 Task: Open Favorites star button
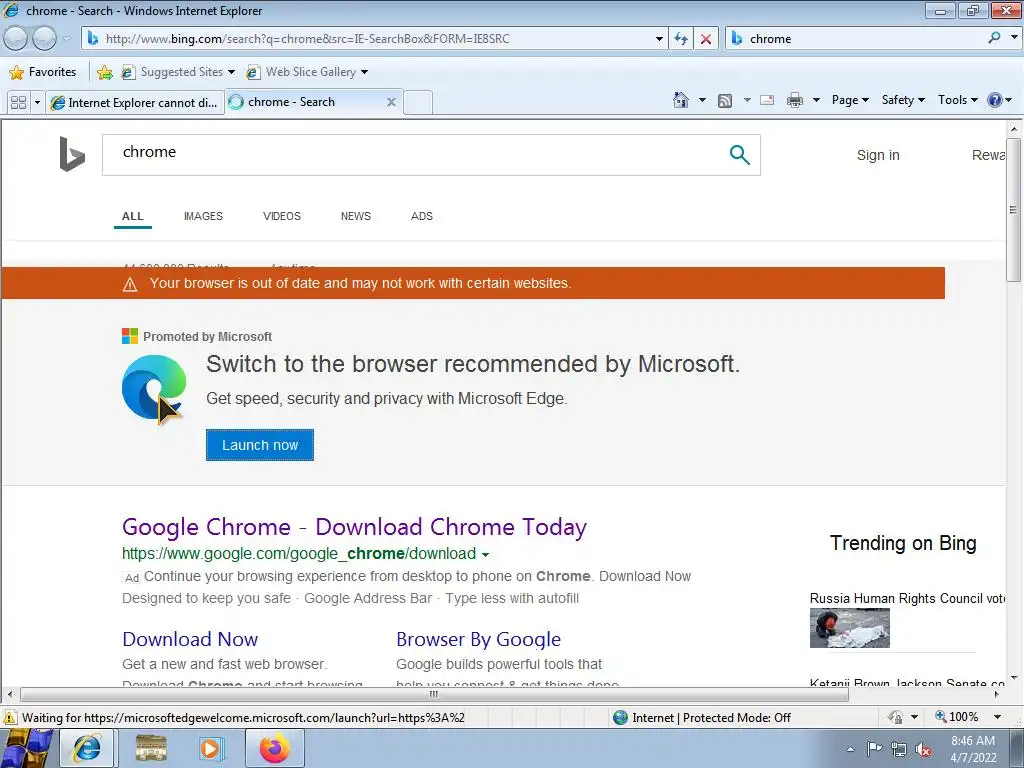click(x=43, y=72)
